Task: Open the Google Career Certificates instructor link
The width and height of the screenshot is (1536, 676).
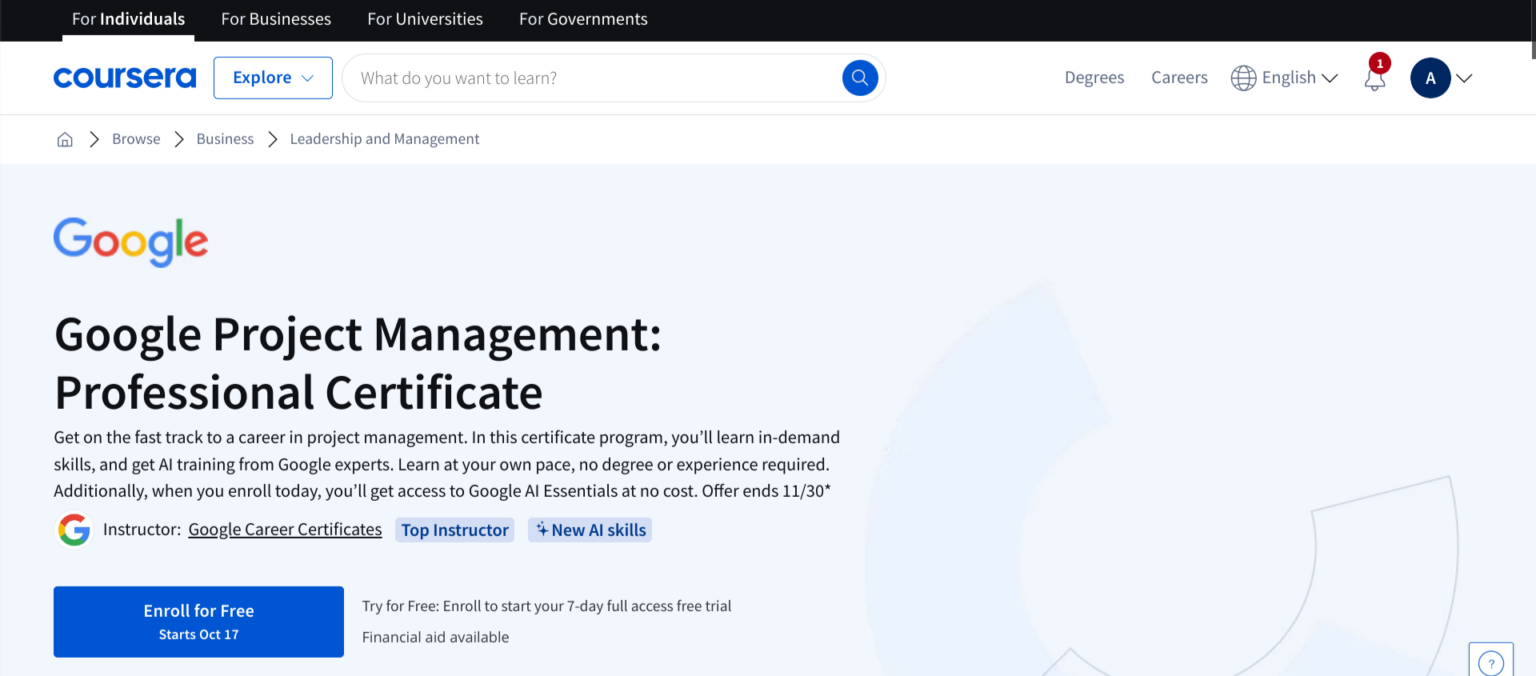Action: click(284, 529)
